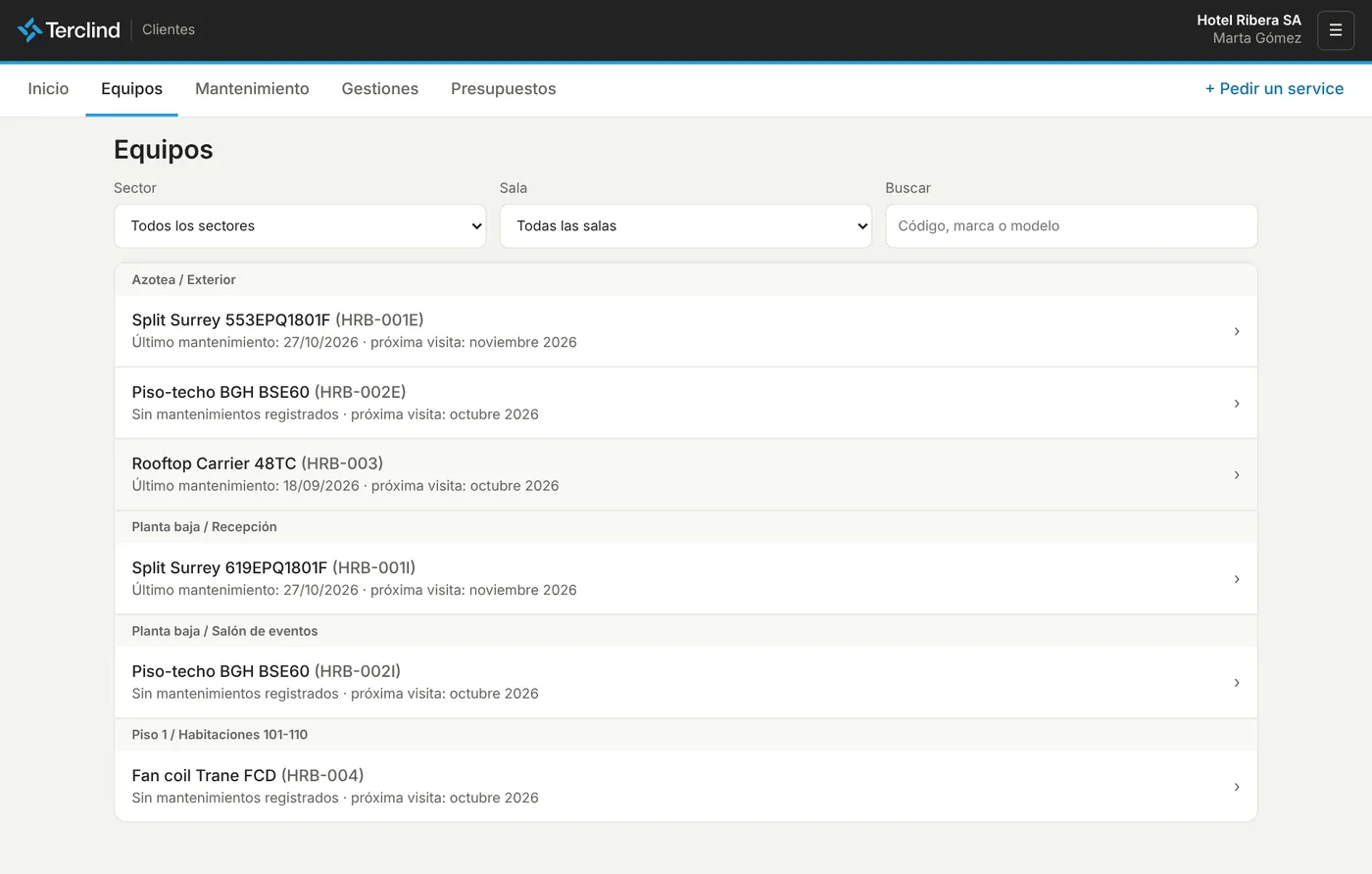Open Split Surrey 553EPQ1801F (HRB-001E) equipment
Screen dimensions: 1372x874
point(686,331)
